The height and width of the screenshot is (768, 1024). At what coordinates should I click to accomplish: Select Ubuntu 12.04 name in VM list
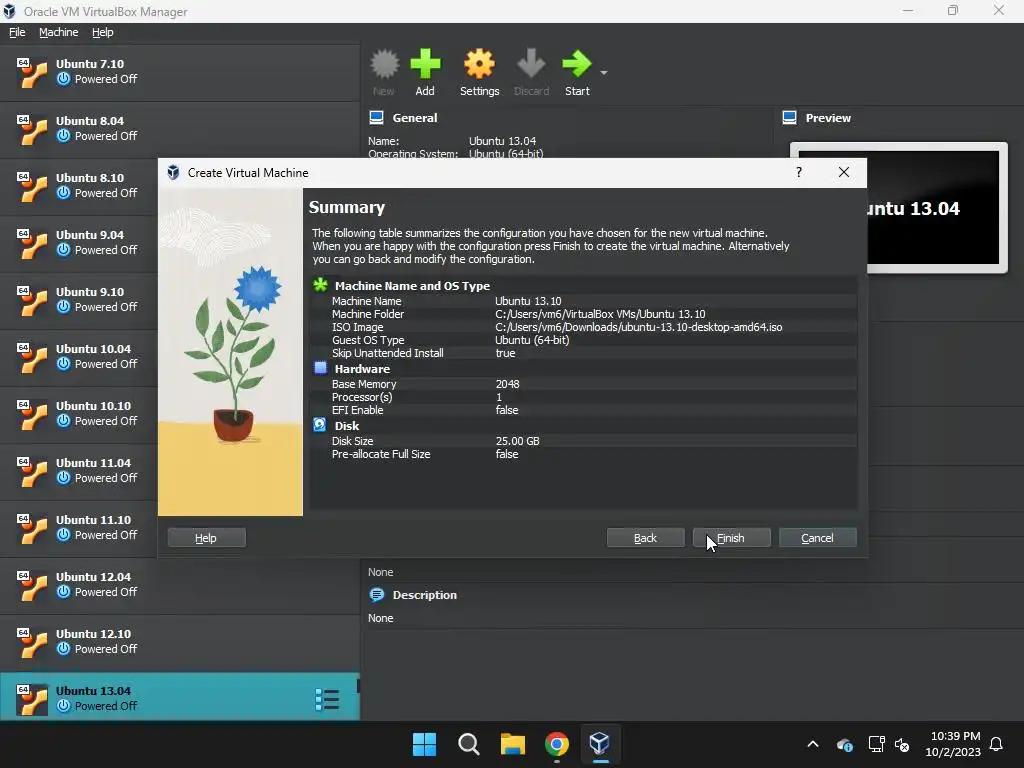93,577
